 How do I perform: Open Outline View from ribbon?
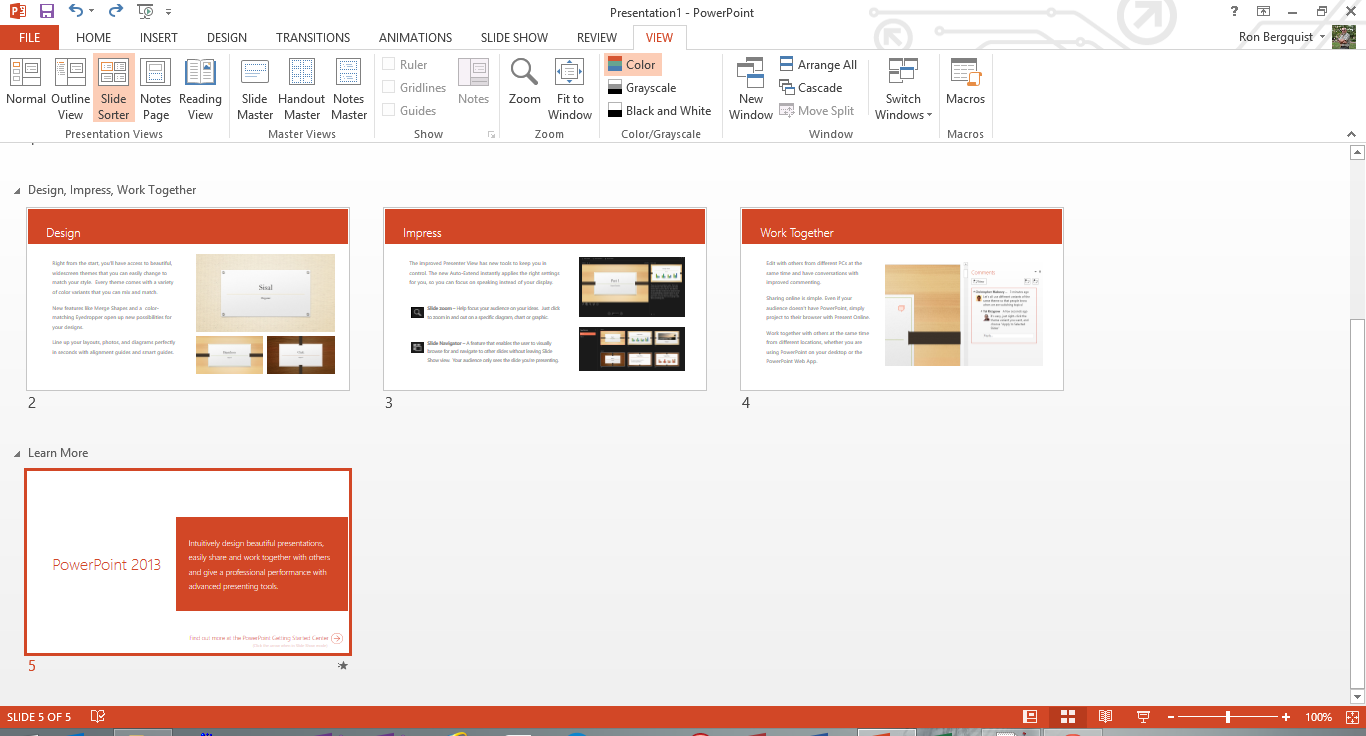point(70,88)
